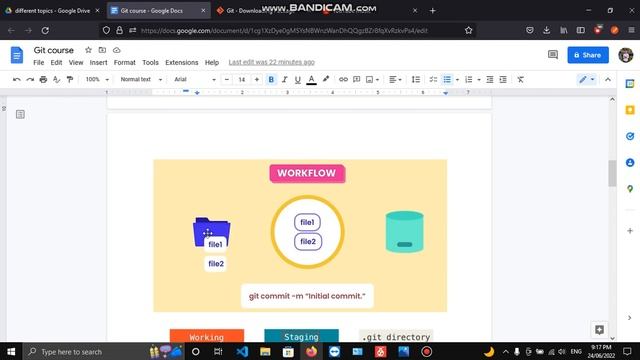The width and height of the screenshot is (640, 360).
Task: Toggle bold formatting
Action: [271, 80]
